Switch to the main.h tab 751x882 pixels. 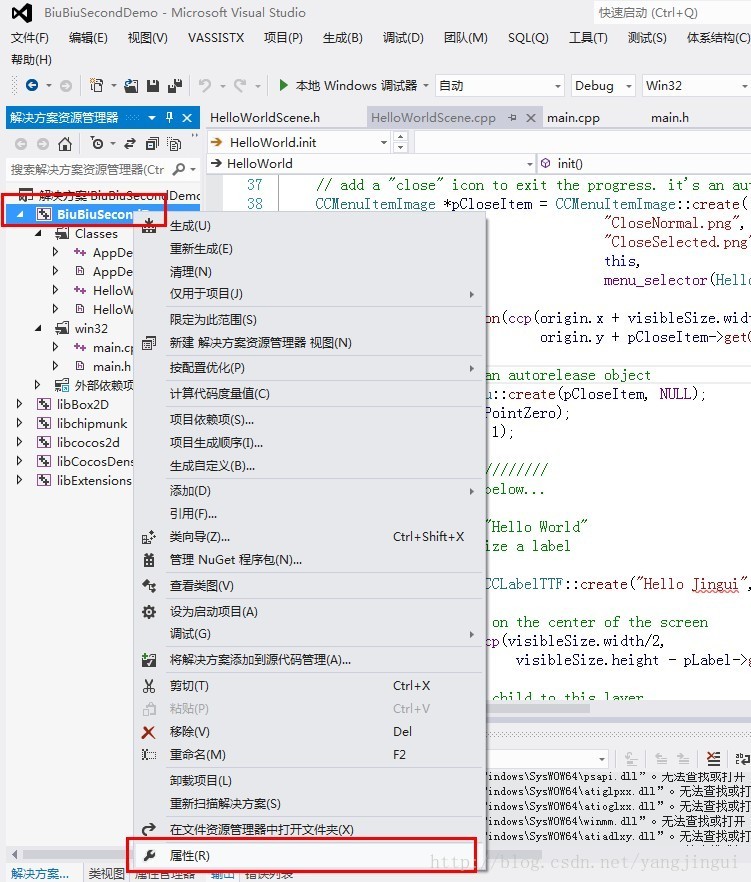(669, 118)
